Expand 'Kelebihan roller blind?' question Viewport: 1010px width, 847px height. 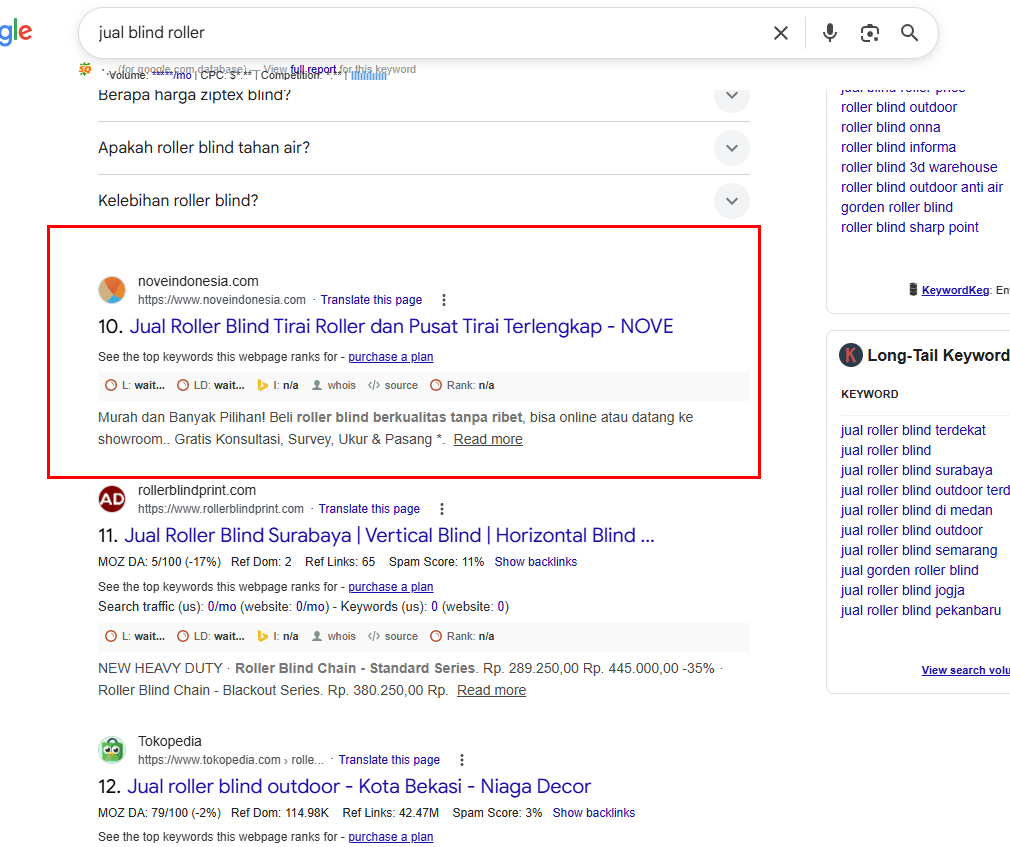[x=731, y=201]
